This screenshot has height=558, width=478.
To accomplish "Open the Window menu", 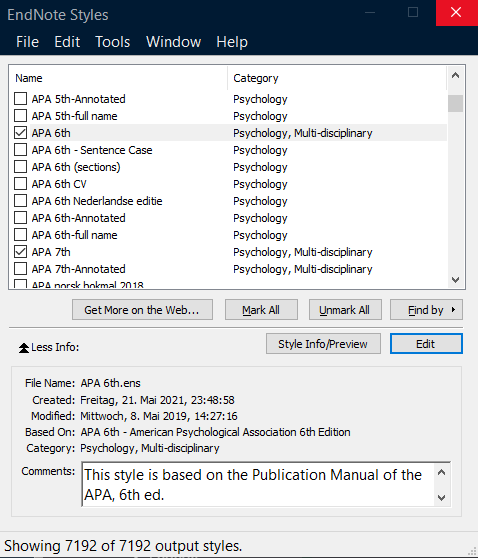I will (173, 42).
